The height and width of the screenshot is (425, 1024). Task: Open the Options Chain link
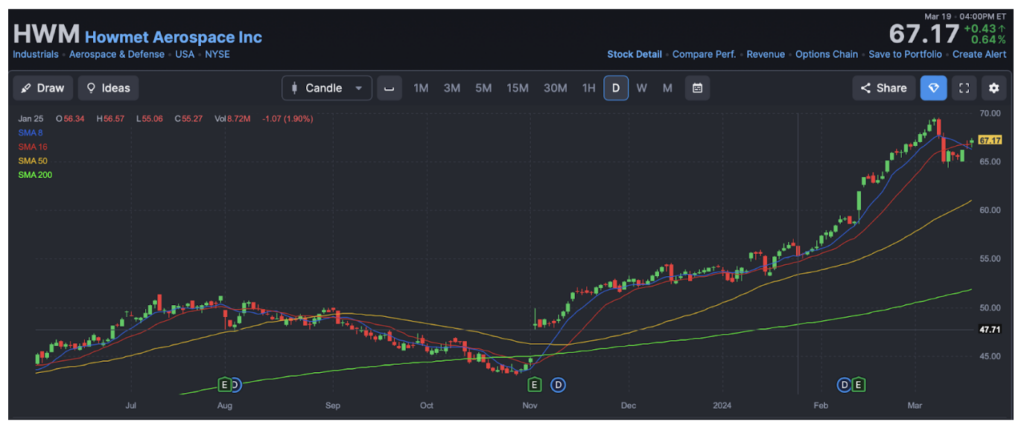pos(827,54)
